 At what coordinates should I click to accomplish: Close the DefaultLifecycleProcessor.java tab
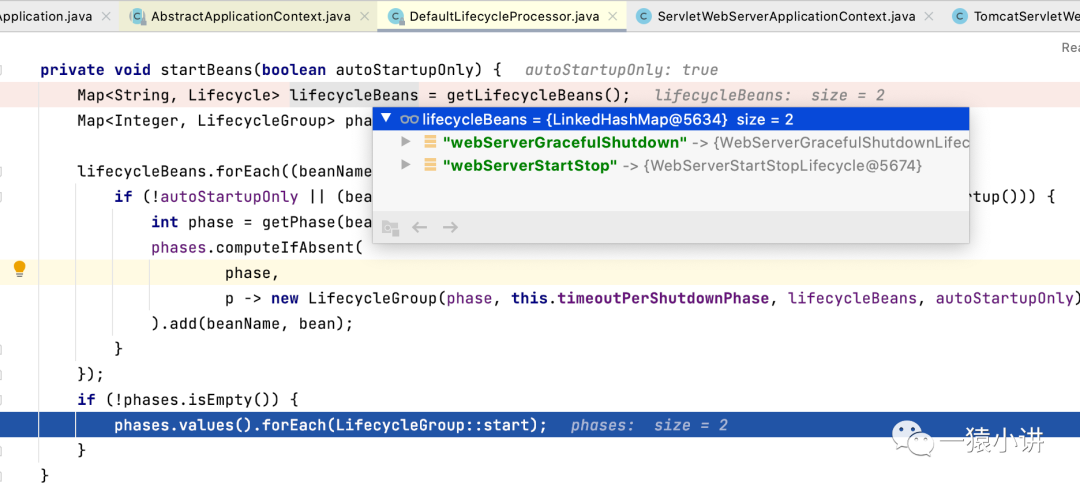click(x=612, y=16)
